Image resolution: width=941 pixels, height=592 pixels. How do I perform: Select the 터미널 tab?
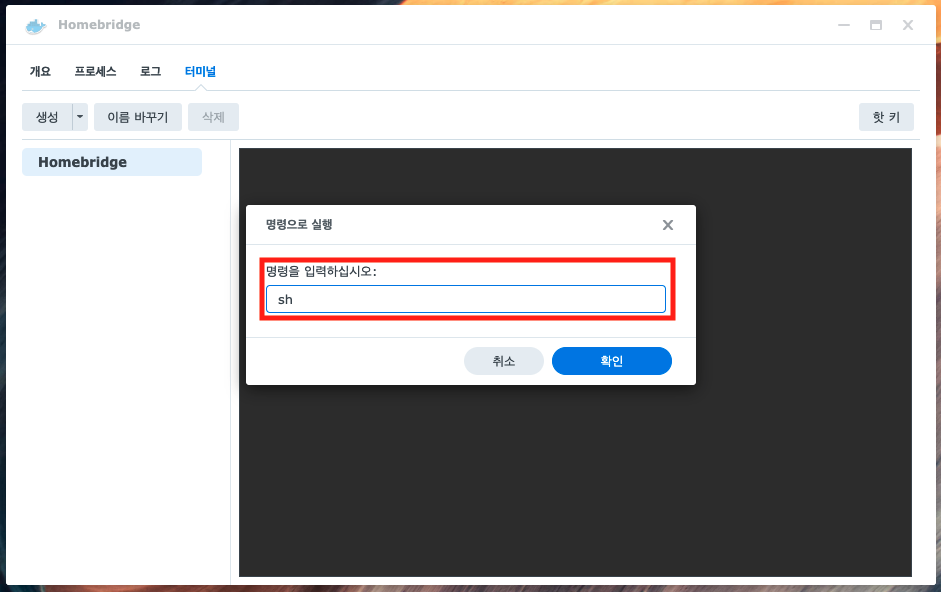coord(200,71)
